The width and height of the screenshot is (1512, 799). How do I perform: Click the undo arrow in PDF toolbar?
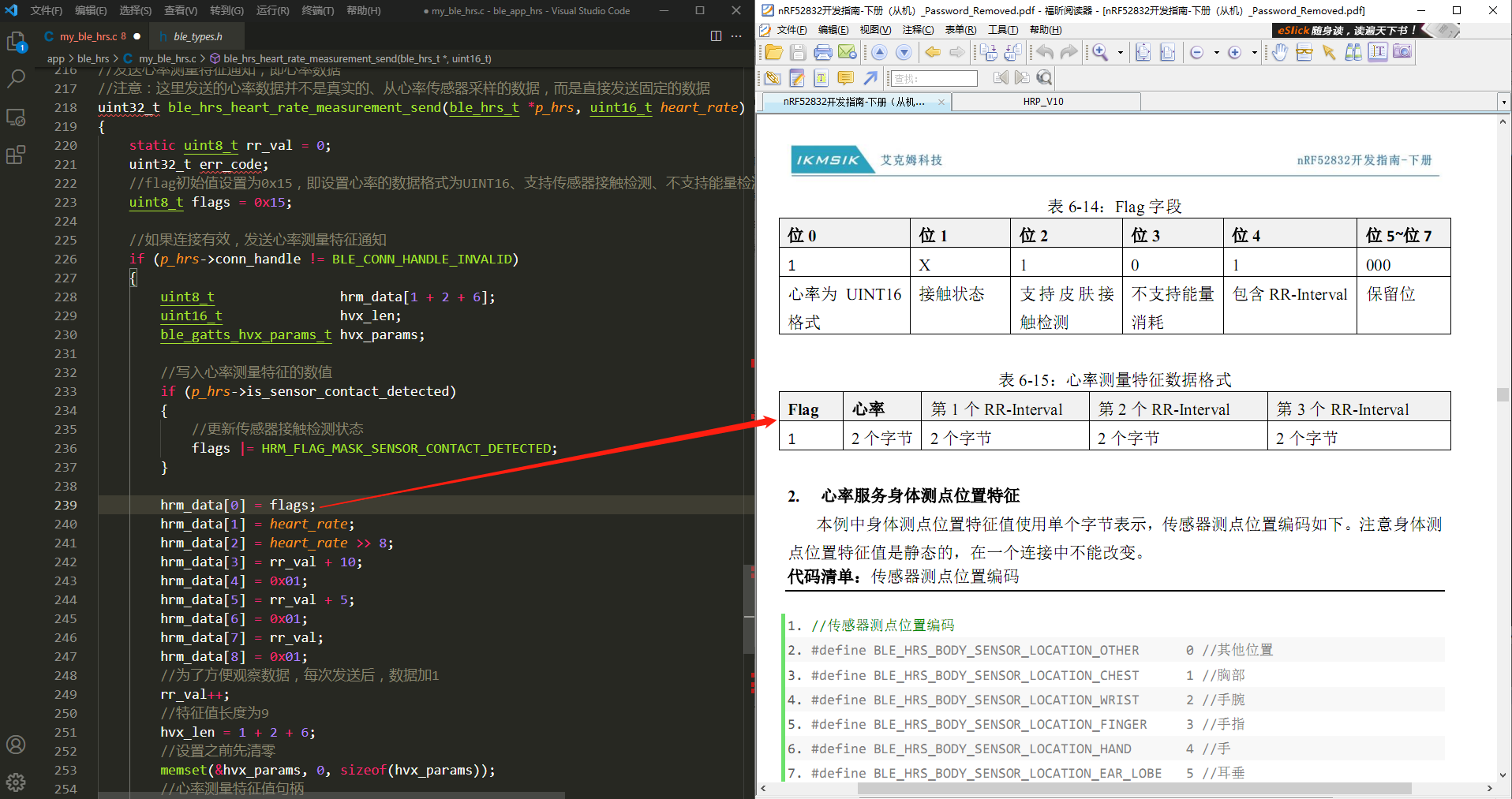pos(1045,53)
